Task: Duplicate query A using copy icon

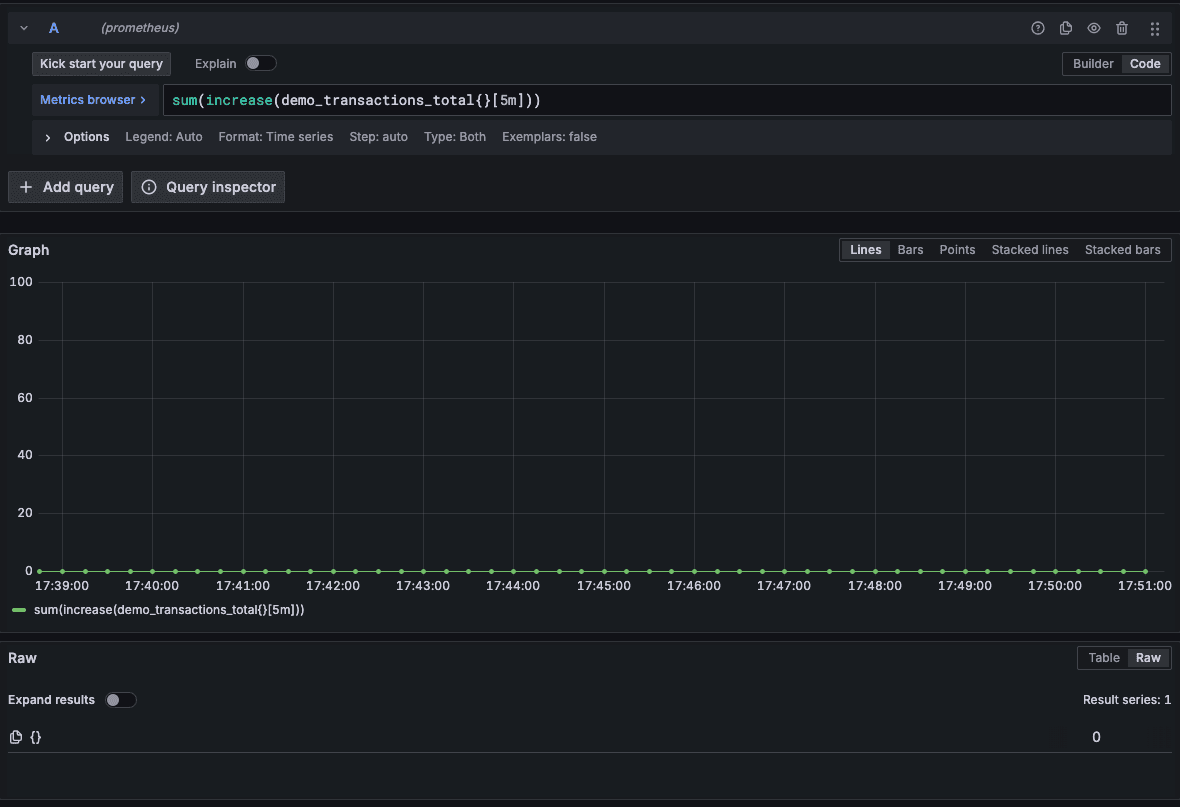Action: click(x=1065, y=28)
